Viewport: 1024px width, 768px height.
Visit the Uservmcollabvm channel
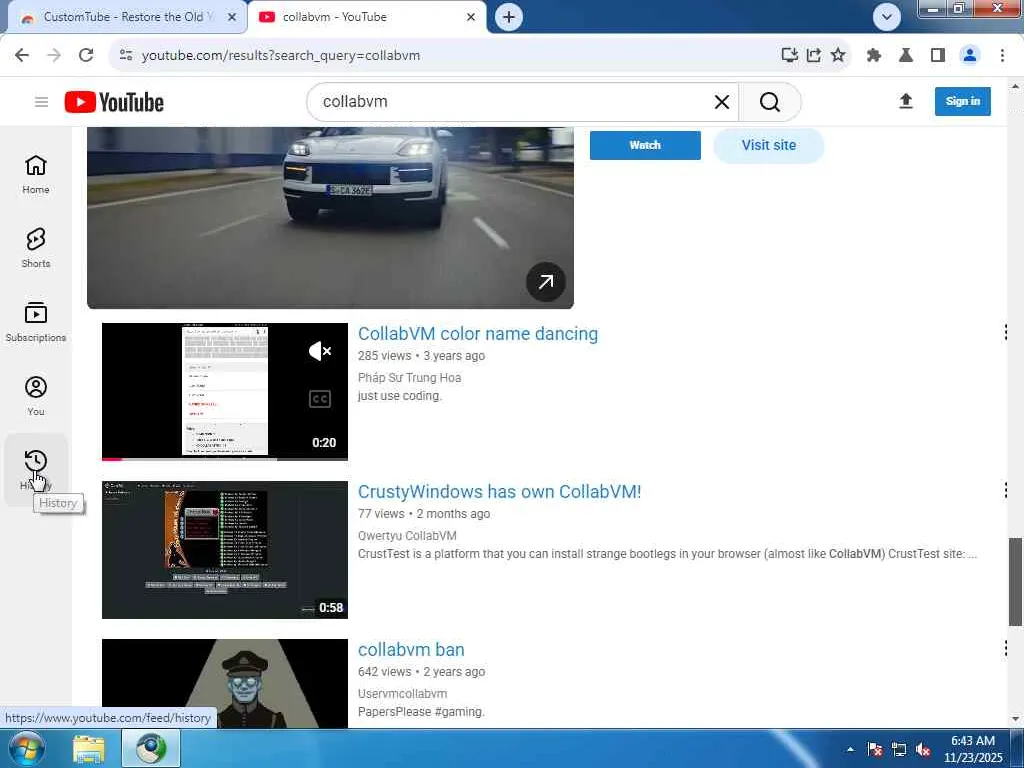(402, 694)
